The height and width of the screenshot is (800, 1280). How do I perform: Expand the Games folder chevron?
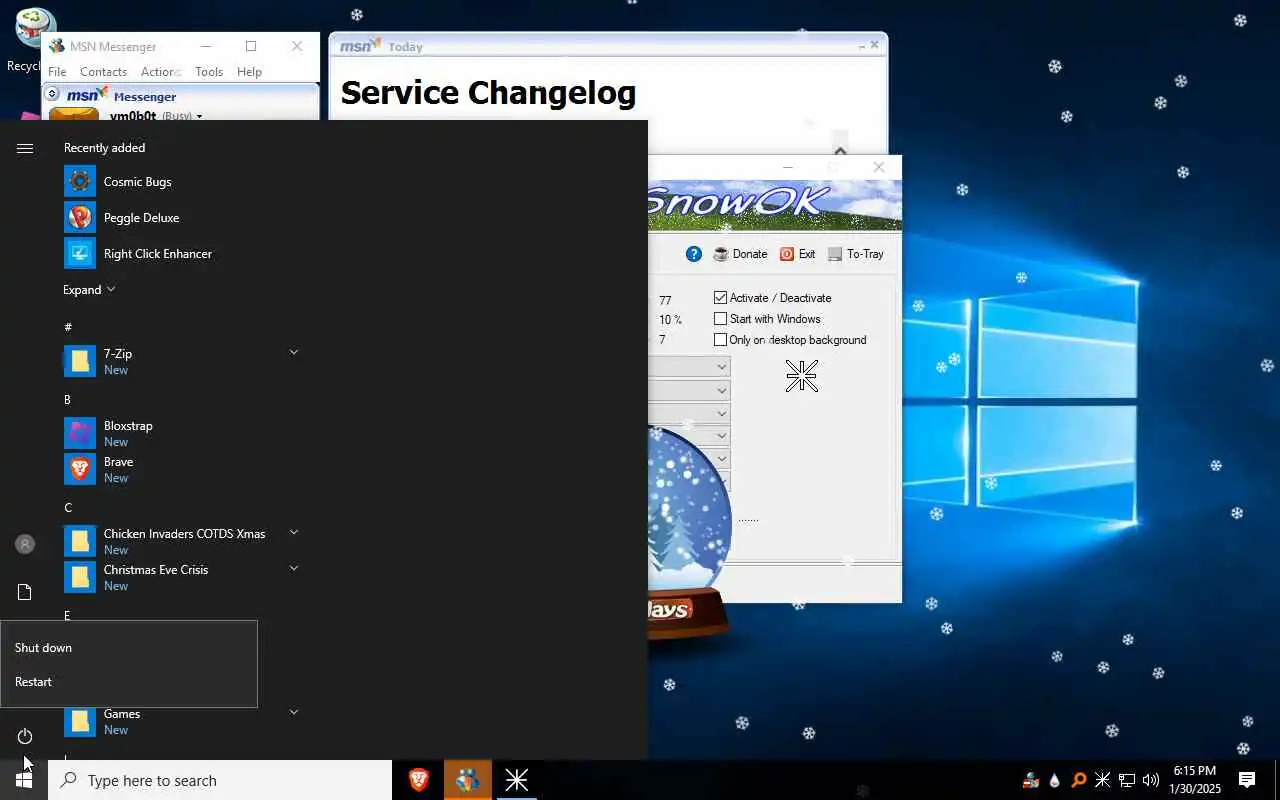click(294, 712)
